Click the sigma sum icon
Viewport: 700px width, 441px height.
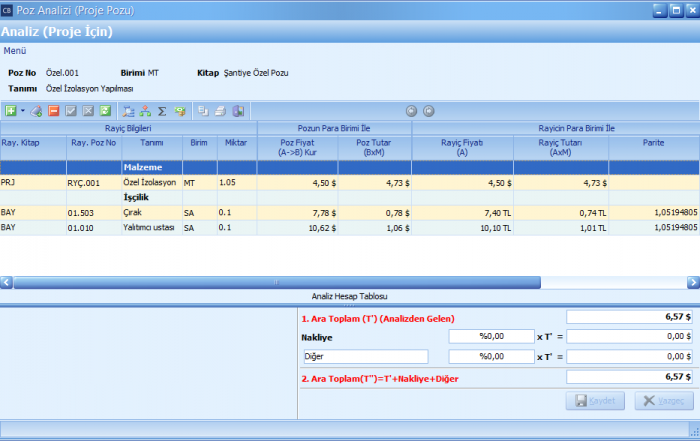click(x=162, y=111)
